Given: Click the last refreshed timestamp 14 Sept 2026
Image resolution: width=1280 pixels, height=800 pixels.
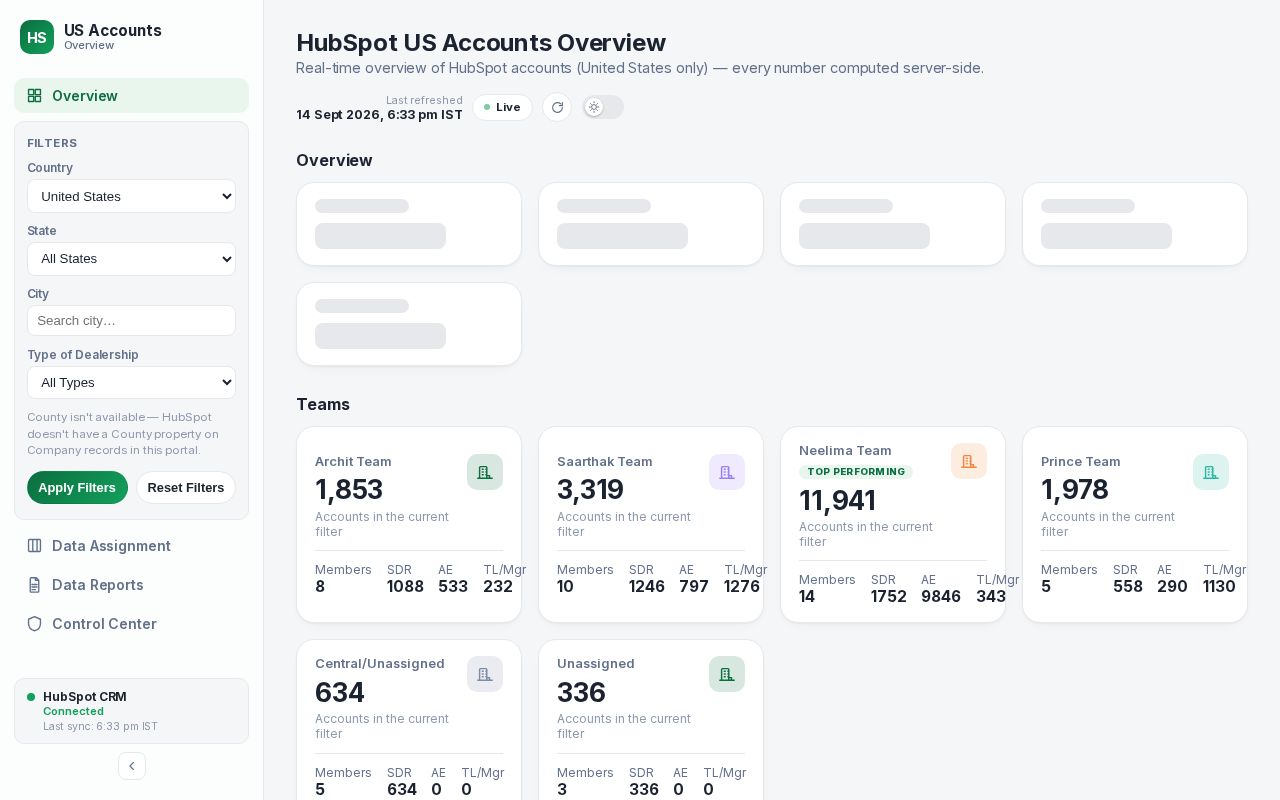Looking at the screenshot, I should (x=379, y=115).
